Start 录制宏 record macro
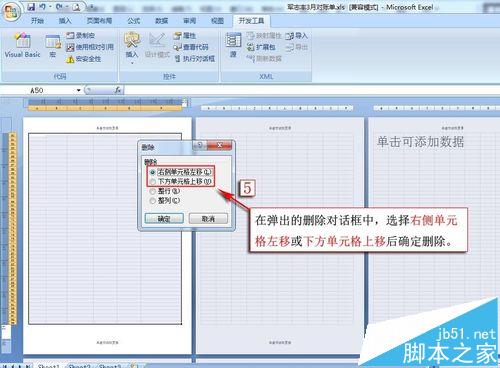Image resolution: width=500 pixels, height=368 pixels. tap(80, 35)
